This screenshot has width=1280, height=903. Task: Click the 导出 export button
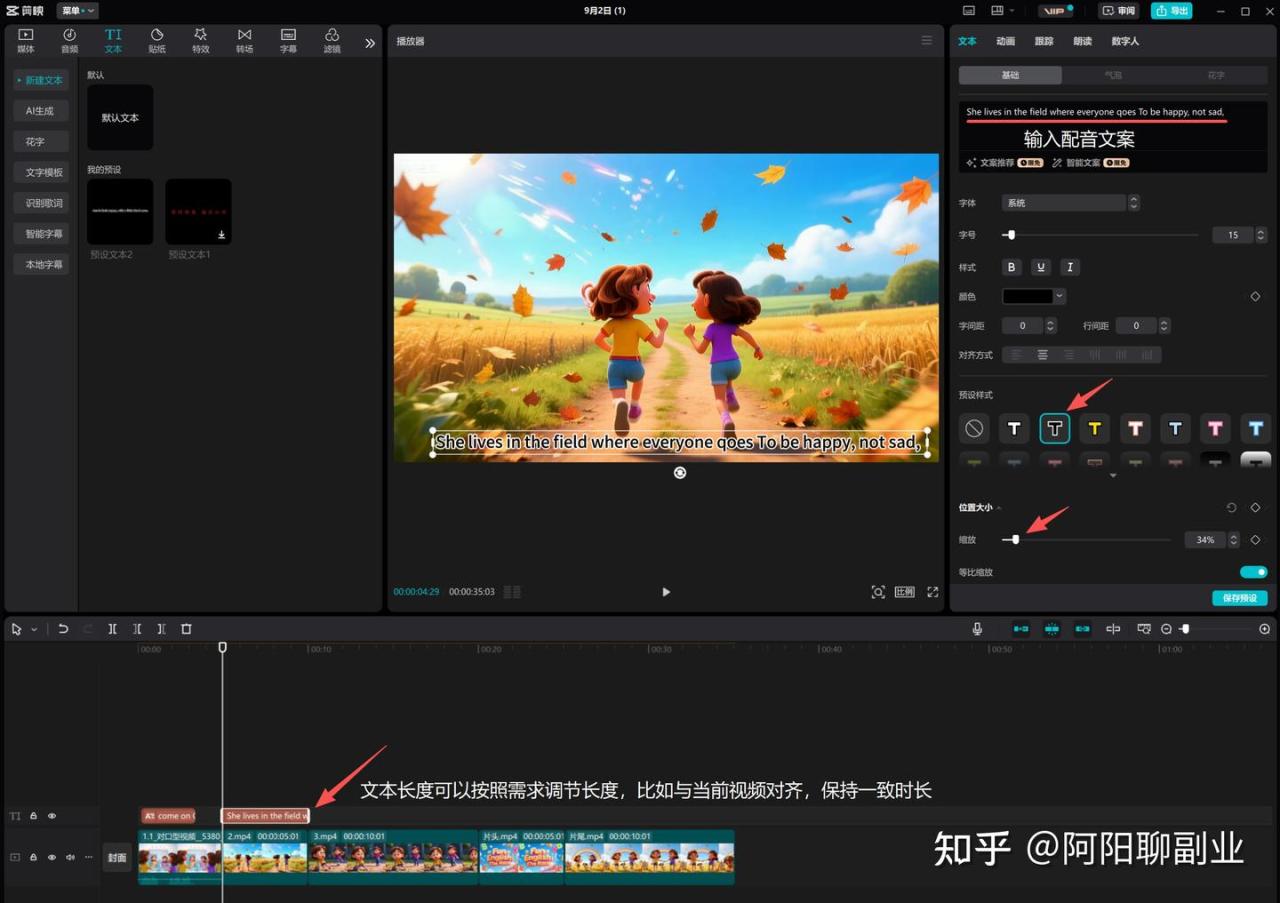tap(1171, 11)
